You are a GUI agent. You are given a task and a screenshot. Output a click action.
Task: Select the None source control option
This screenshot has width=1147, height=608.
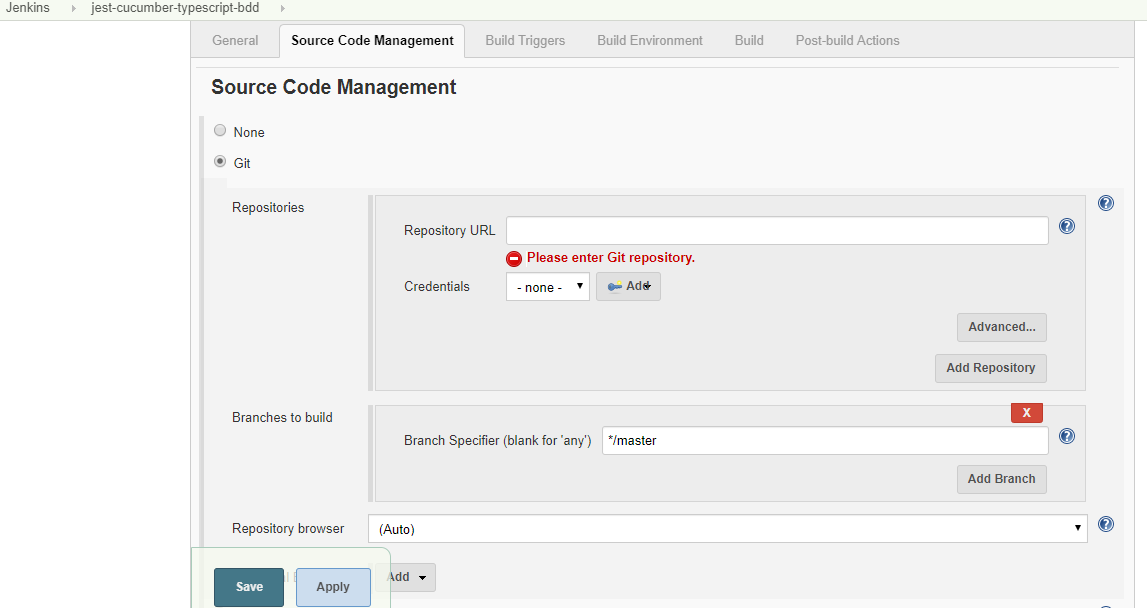pyautogui.click(x=220, y=131)
